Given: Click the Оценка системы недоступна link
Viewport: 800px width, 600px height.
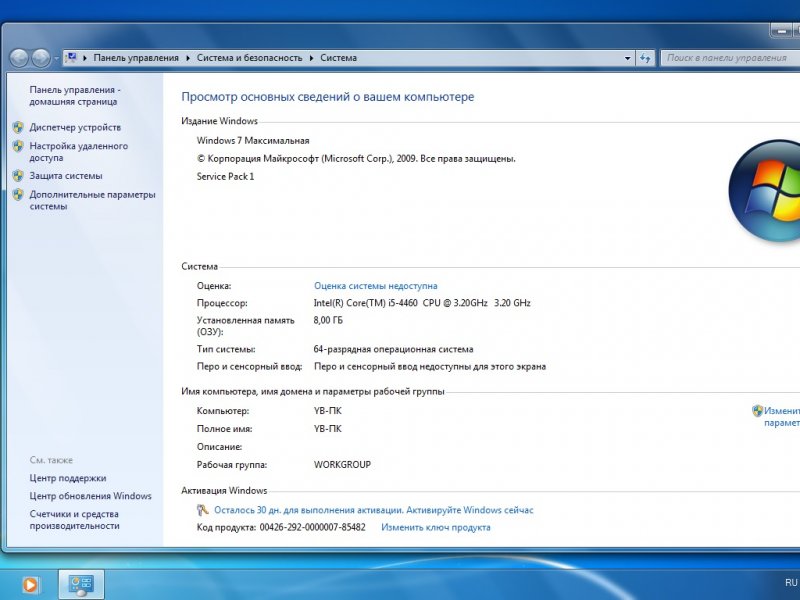Looking at the screenshot, I should pyautogui.click(x=376, y=286).
